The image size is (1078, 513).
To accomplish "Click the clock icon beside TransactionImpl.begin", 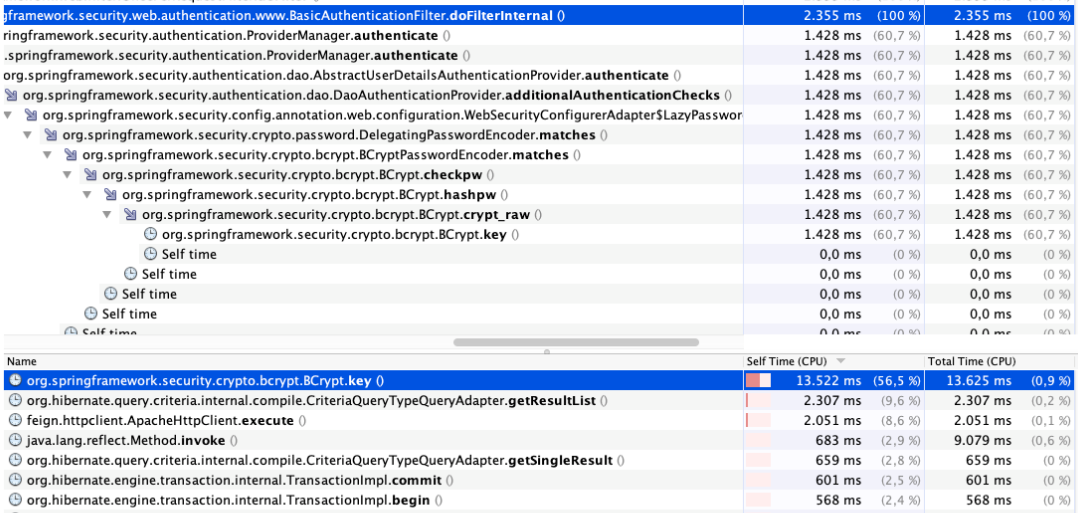I will 16,500.
